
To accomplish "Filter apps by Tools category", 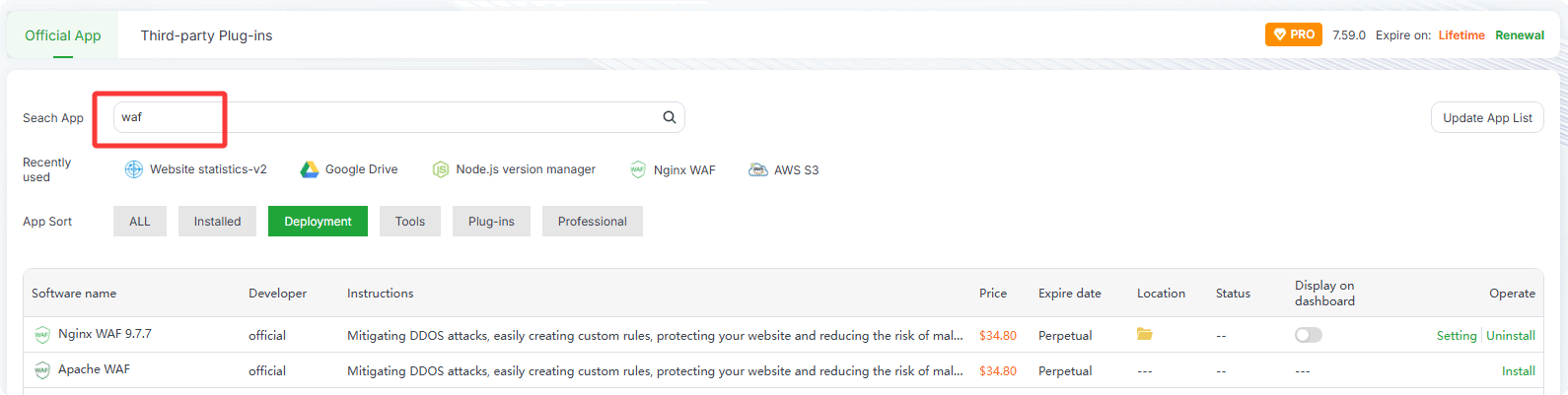I will coord(409,222).
